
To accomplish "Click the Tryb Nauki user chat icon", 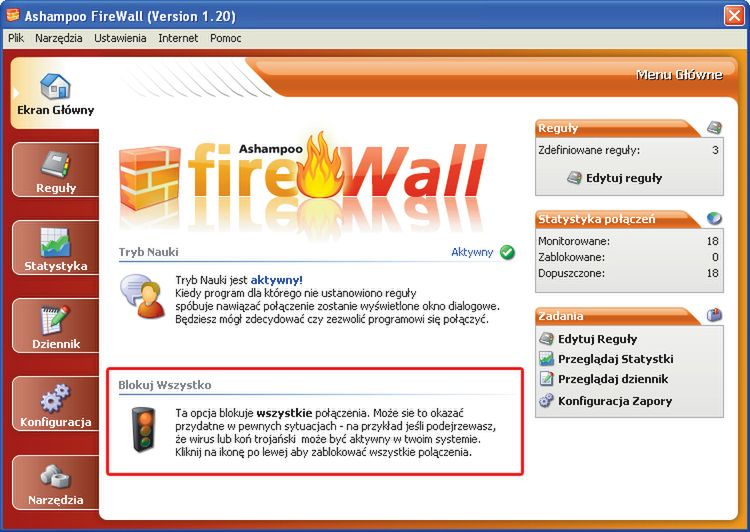I will [143, 297].
